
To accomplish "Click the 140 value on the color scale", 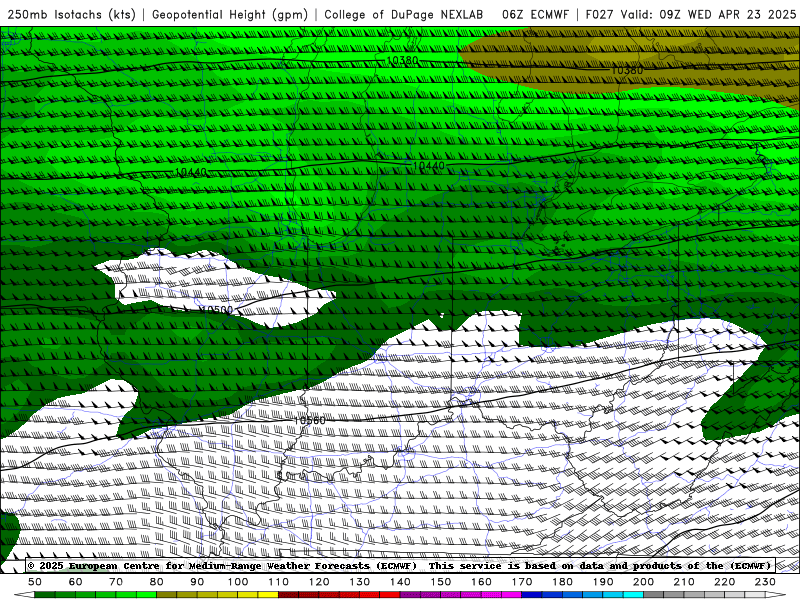I will pos(400,582).
